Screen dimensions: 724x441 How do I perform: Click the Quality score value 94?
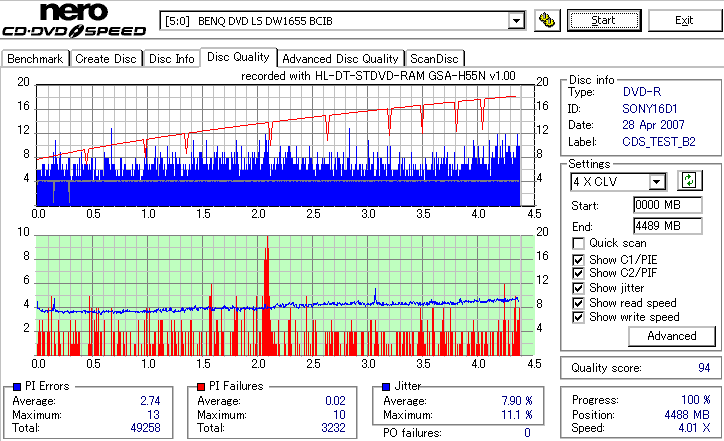point(704,368)
